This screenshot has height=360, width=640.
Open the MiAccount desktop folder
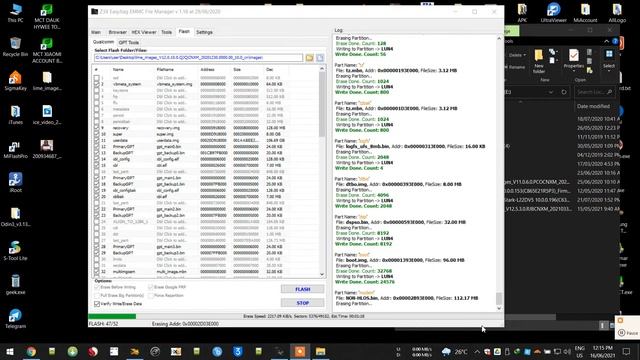coord(585,12)
